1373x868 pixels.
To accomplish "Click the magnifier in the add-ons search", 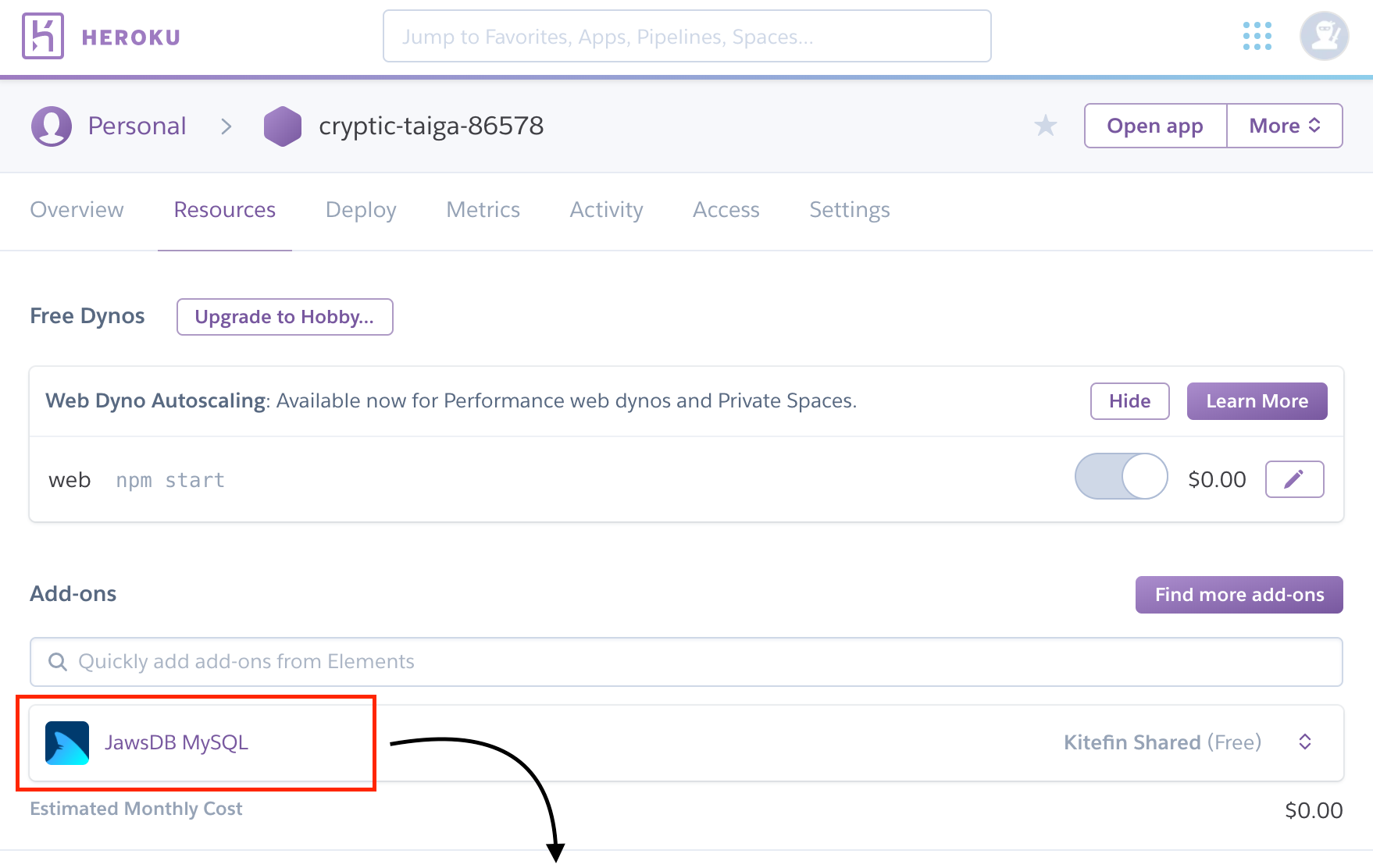I will pos(57,661).
